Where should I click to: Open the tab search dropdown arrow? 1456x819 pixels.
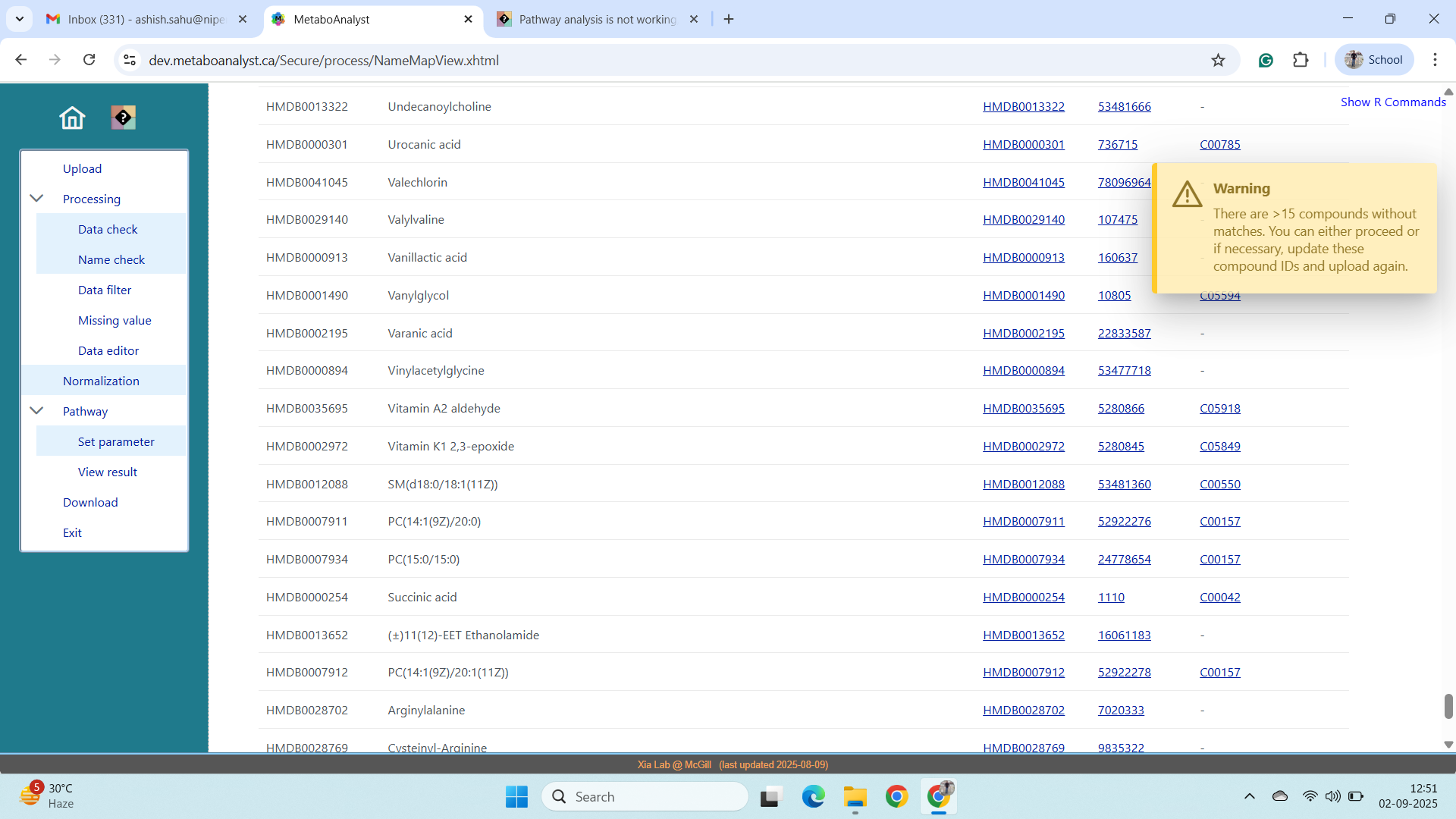point(20,19)
